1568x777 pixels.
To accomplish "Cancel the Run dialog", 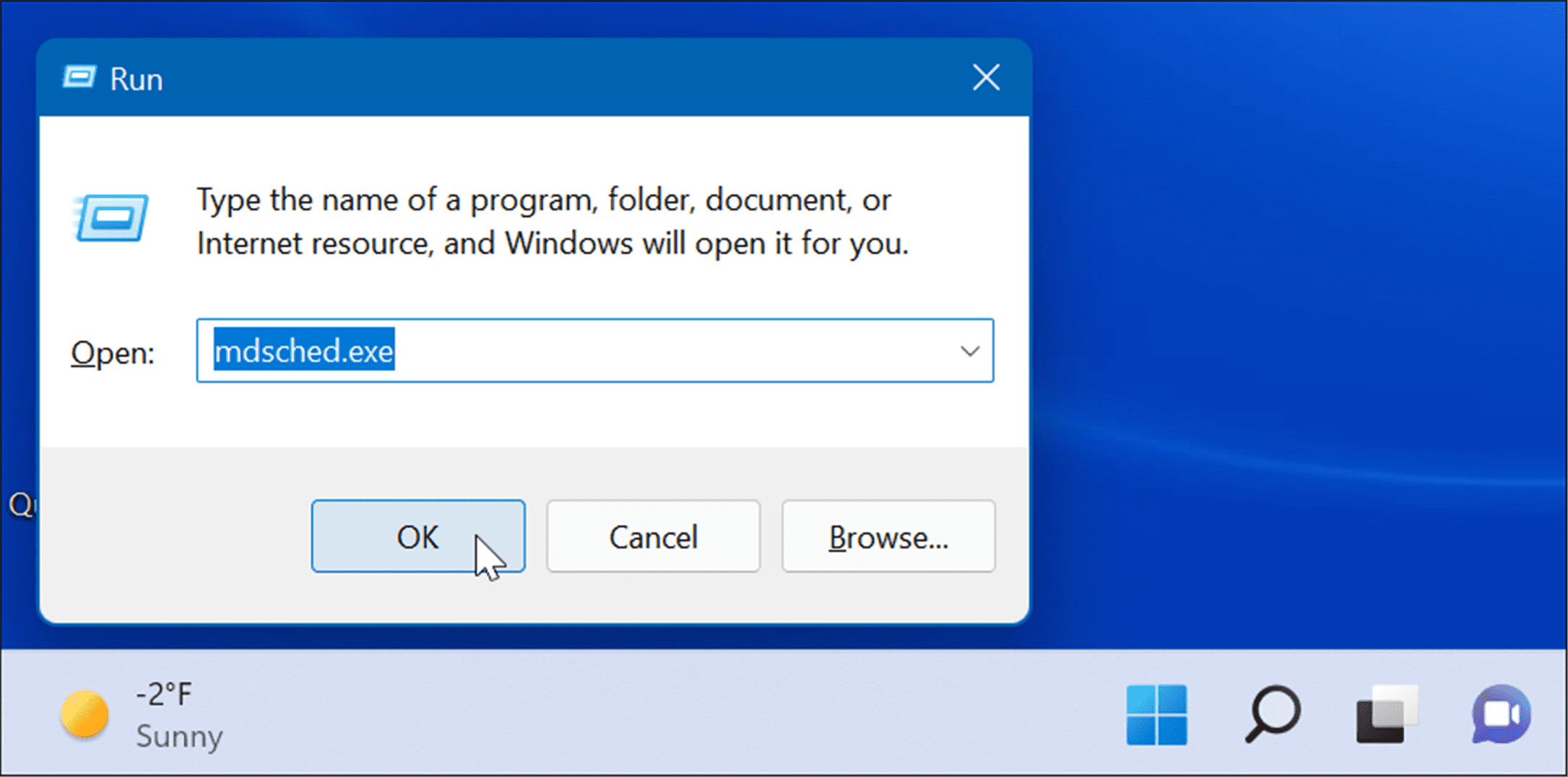I will [x=653, y=537].
